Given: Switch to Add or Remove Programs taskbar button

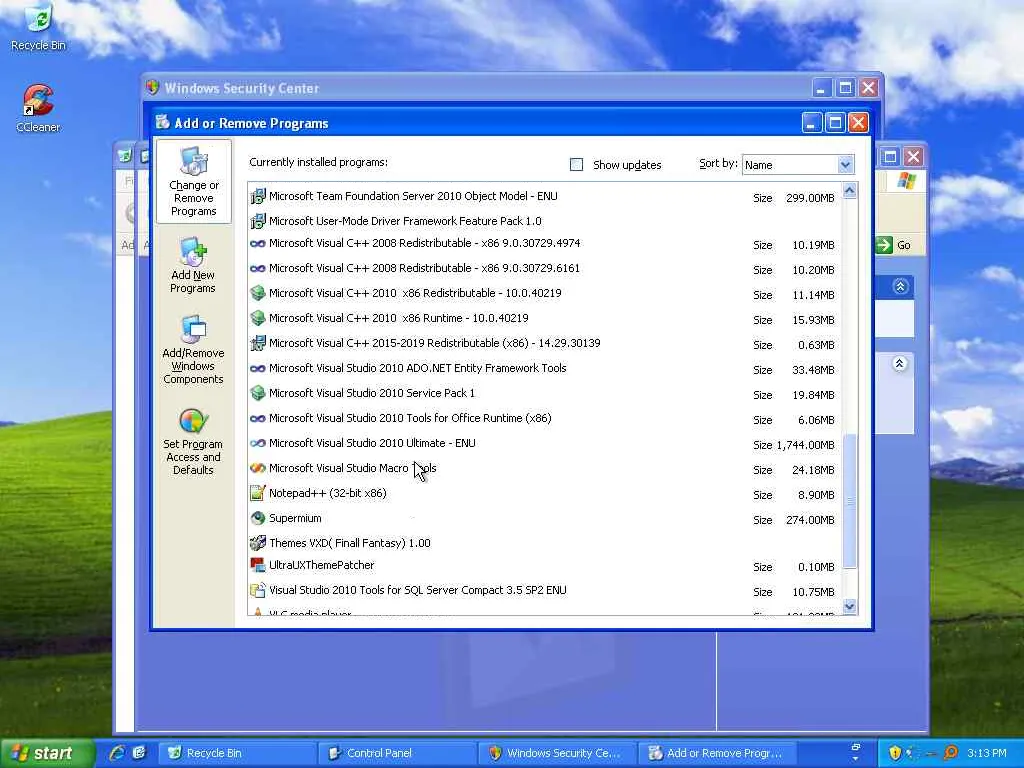Looking at the screenshot, I should [x=717, y=753].
